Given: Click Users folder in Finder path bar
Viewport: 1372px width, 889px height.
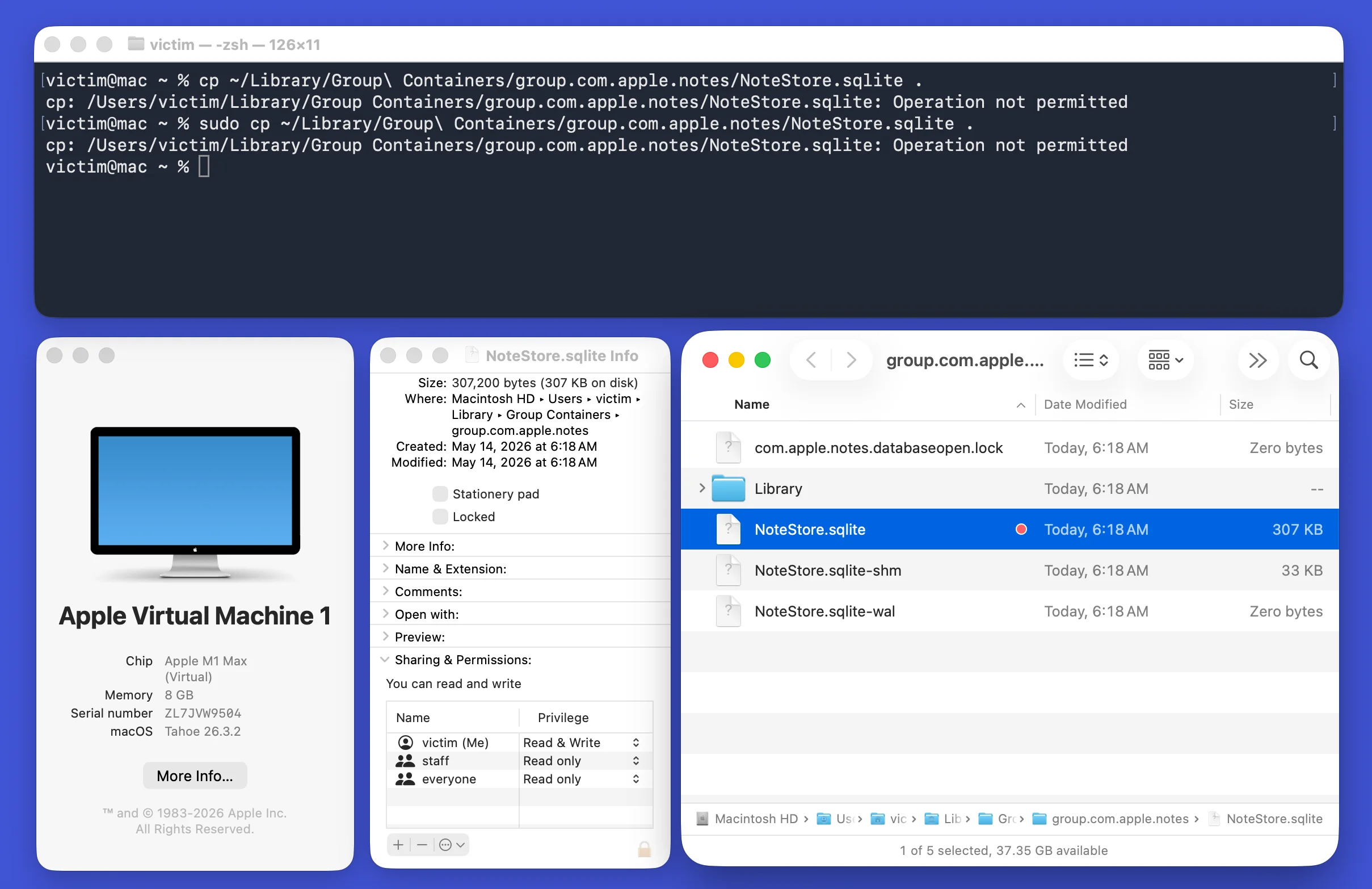Looking at the screenshot, I should pyautogui.click(x=835, y=819).
